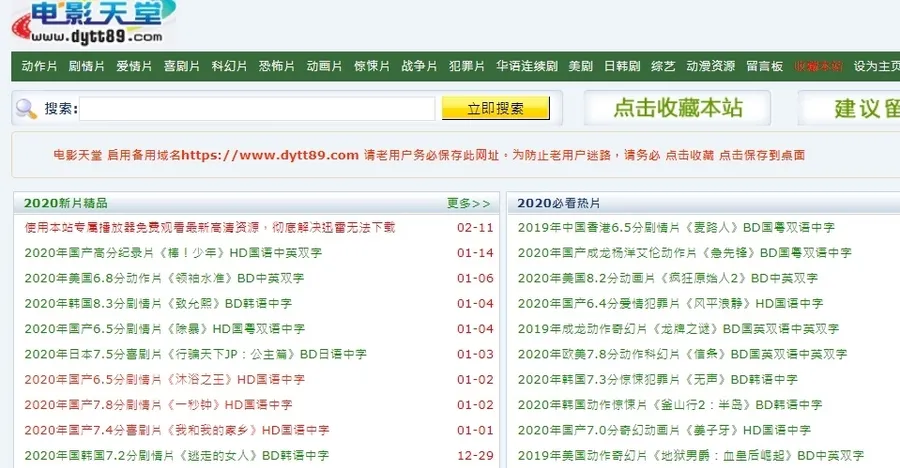
Task: Open the 动画片 category
Action: (324, 66)
